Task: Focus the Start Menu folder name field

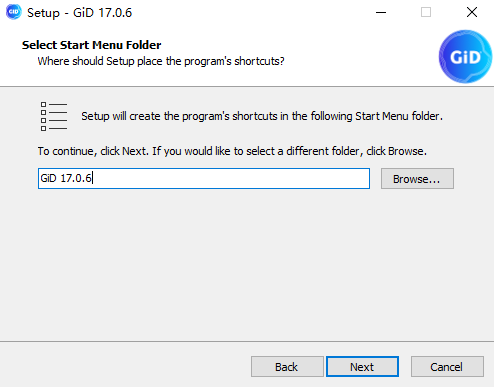Action: click(x=204, y=178)
